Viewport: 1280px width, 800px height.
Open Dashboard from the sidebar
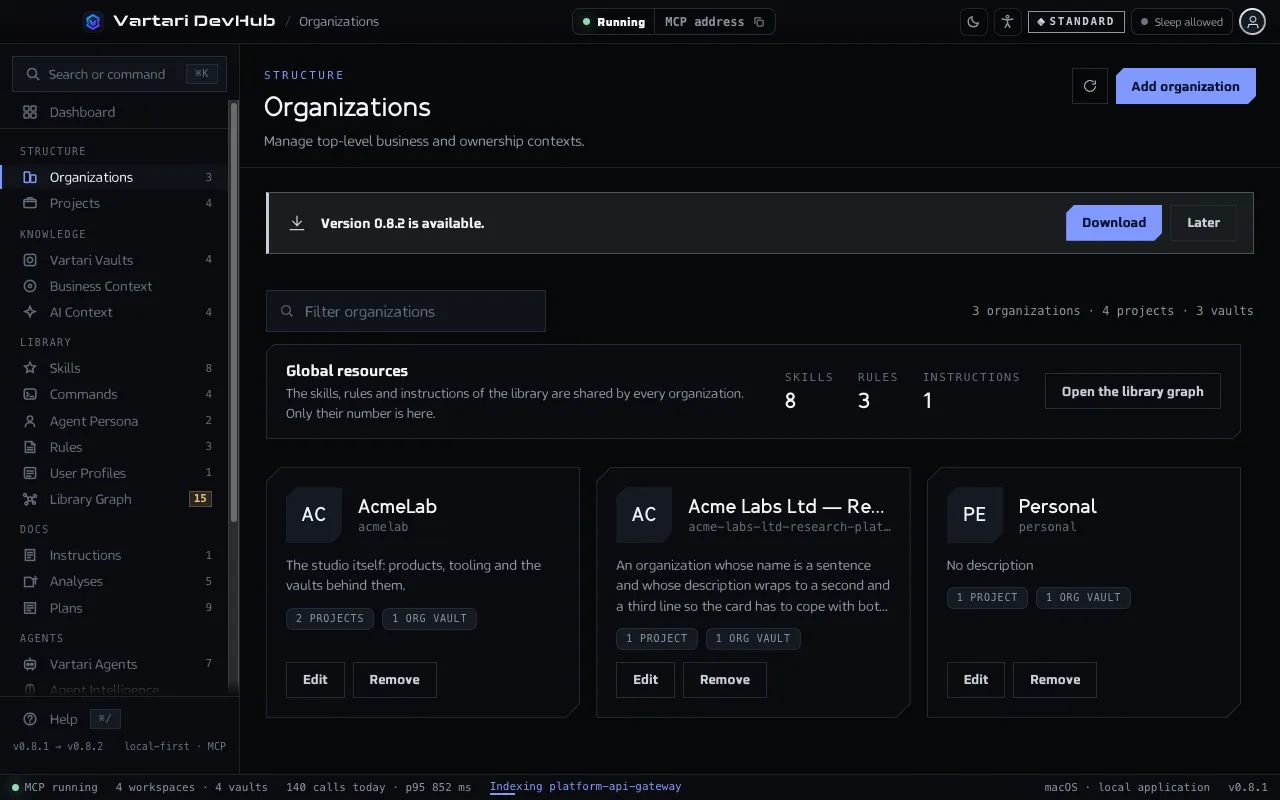point(114,112)
